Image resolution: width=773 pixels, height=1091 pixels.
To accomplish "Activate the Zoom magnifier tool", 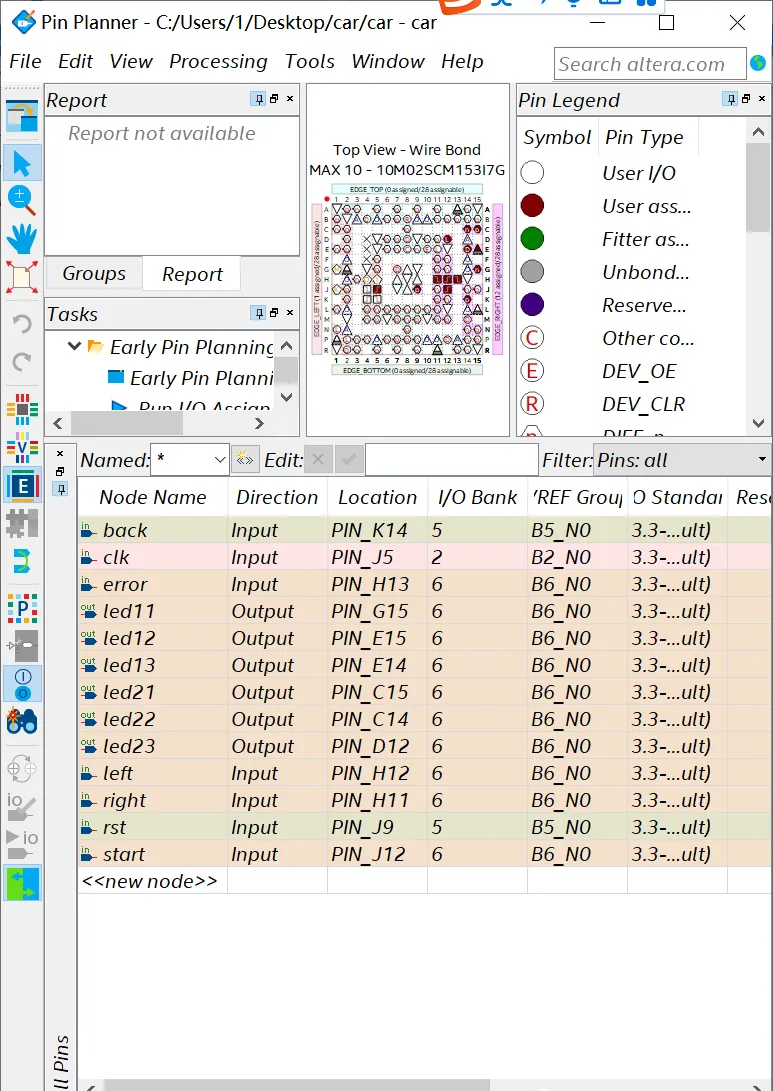I will click(22, 201).
